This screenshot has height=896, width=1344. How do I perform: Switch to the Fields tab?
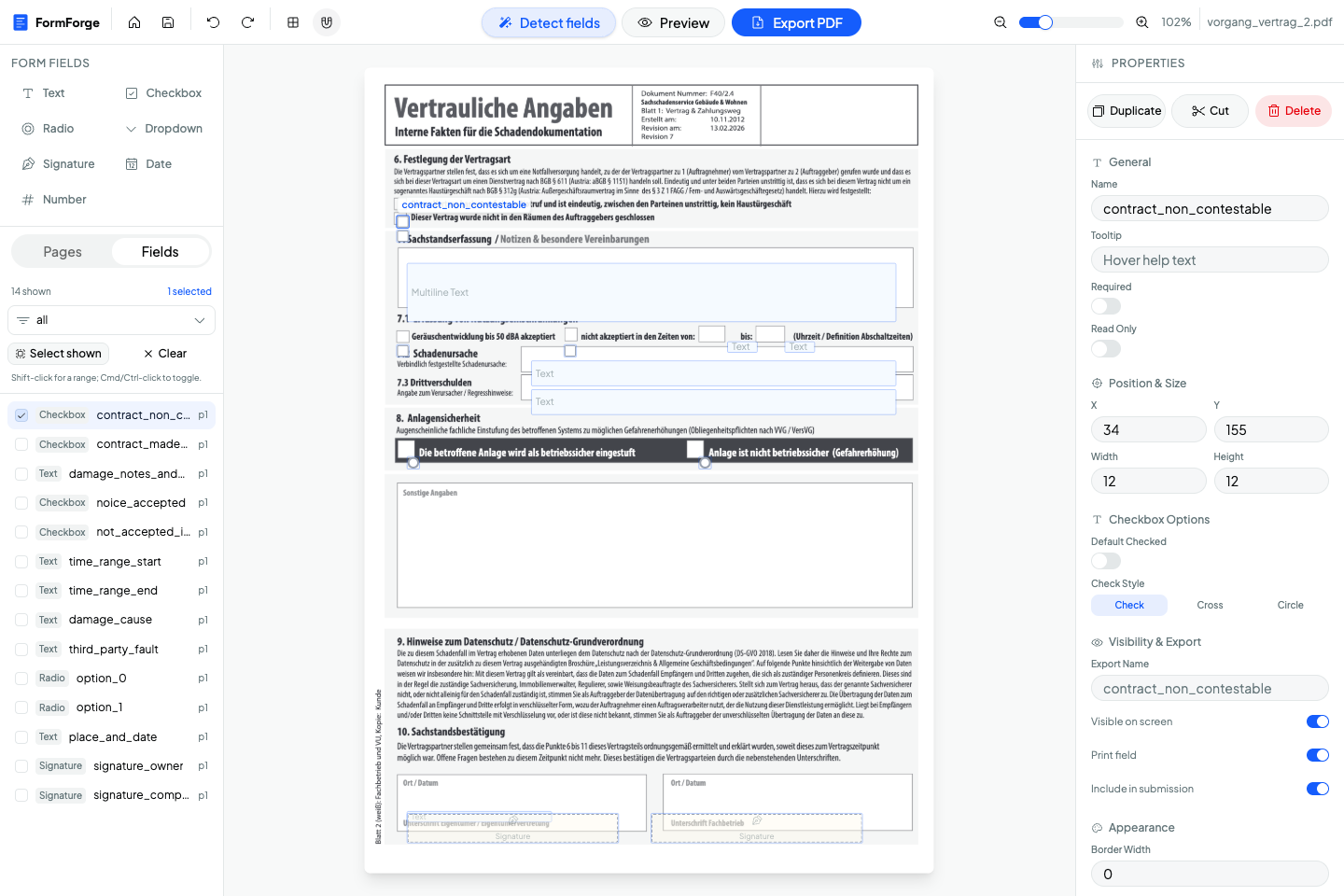pyautogui.click(x=161, y=252)
